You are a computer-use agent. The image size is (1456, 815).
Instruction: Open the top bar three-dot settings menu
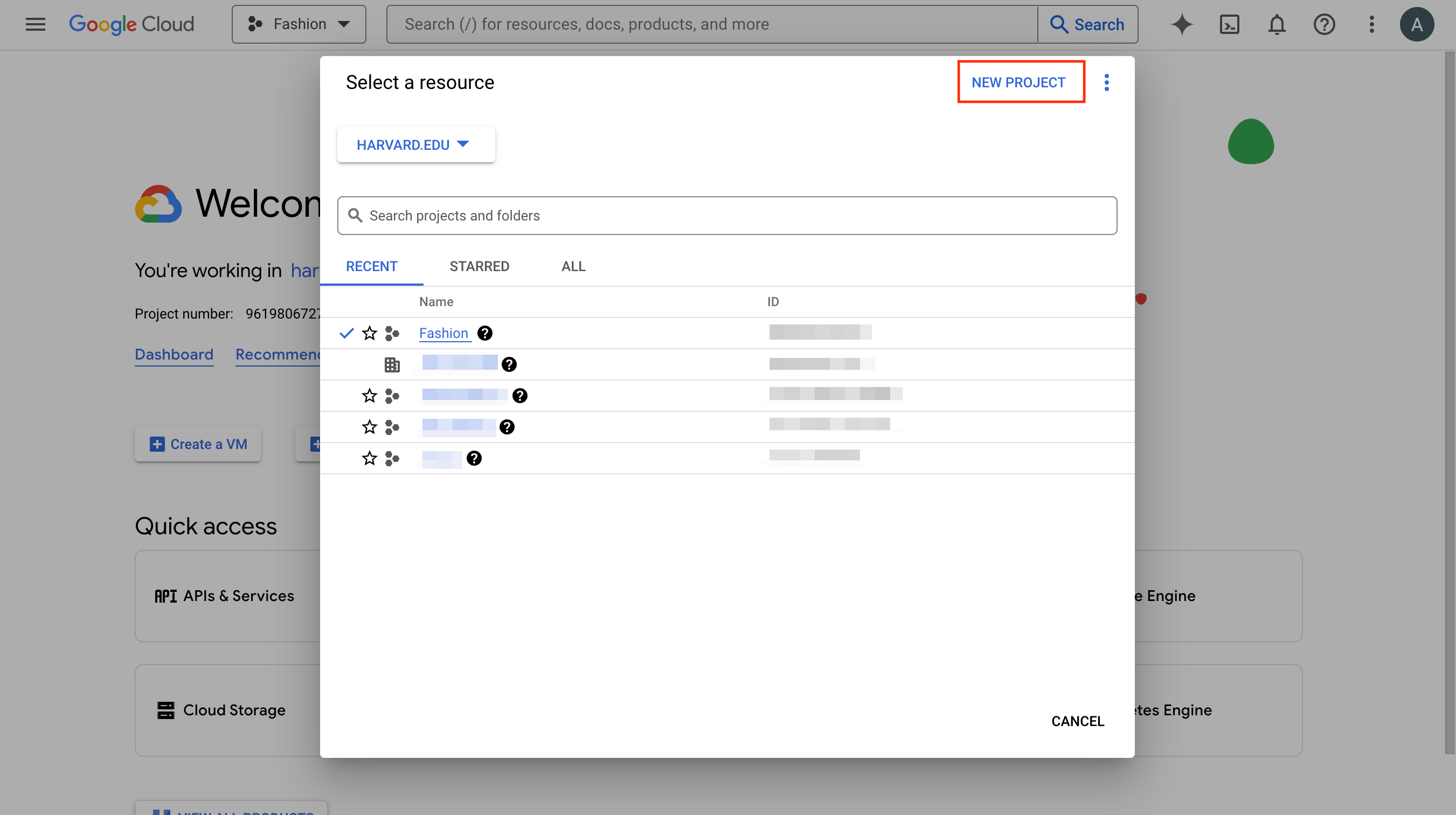(x=1371, y=24)
